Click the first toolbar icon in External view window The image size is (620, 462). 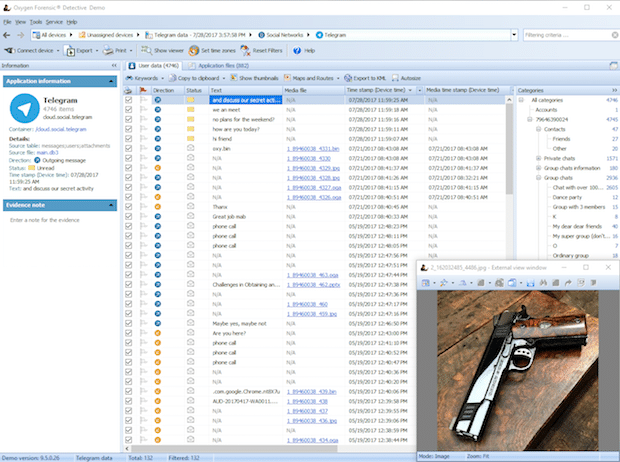click(425, 283)
